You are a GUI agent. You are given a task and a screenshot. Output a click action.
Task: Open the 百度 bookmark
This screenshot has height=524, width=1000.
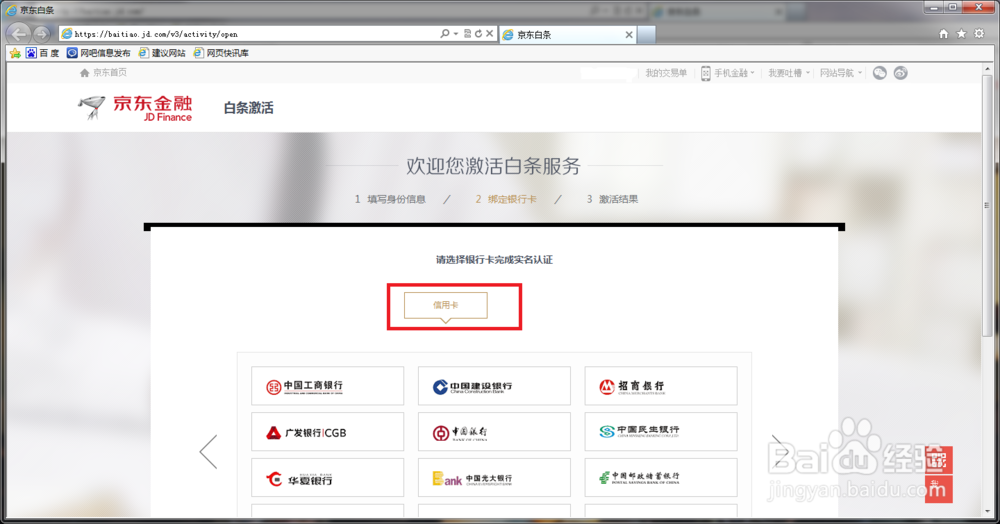pyautogui.click(x=42, y=53)
